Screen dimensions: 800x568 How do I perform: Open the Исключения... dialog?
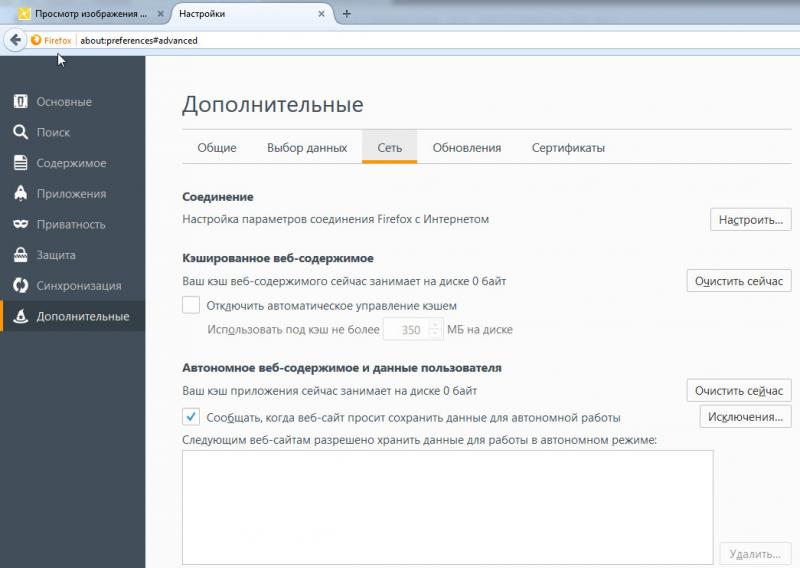[x=745, y=417]
